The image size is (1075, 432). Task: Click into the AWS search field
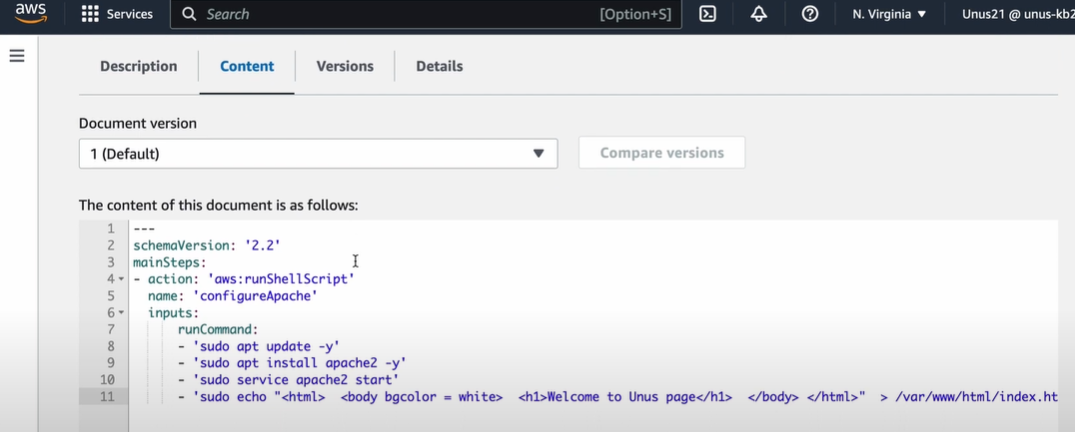pyautogui.click(x=426, y=14)
